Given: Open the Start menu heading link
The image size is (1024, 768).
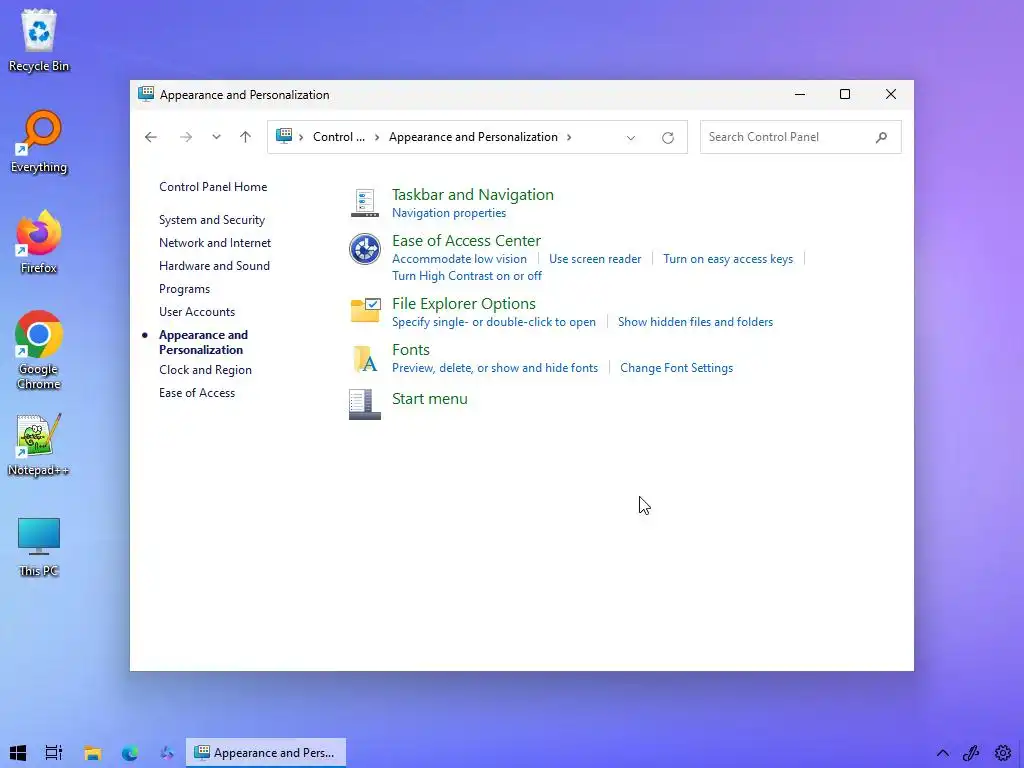Looking at the screenshot, I should pyautogui.click(x=430, y=398).
